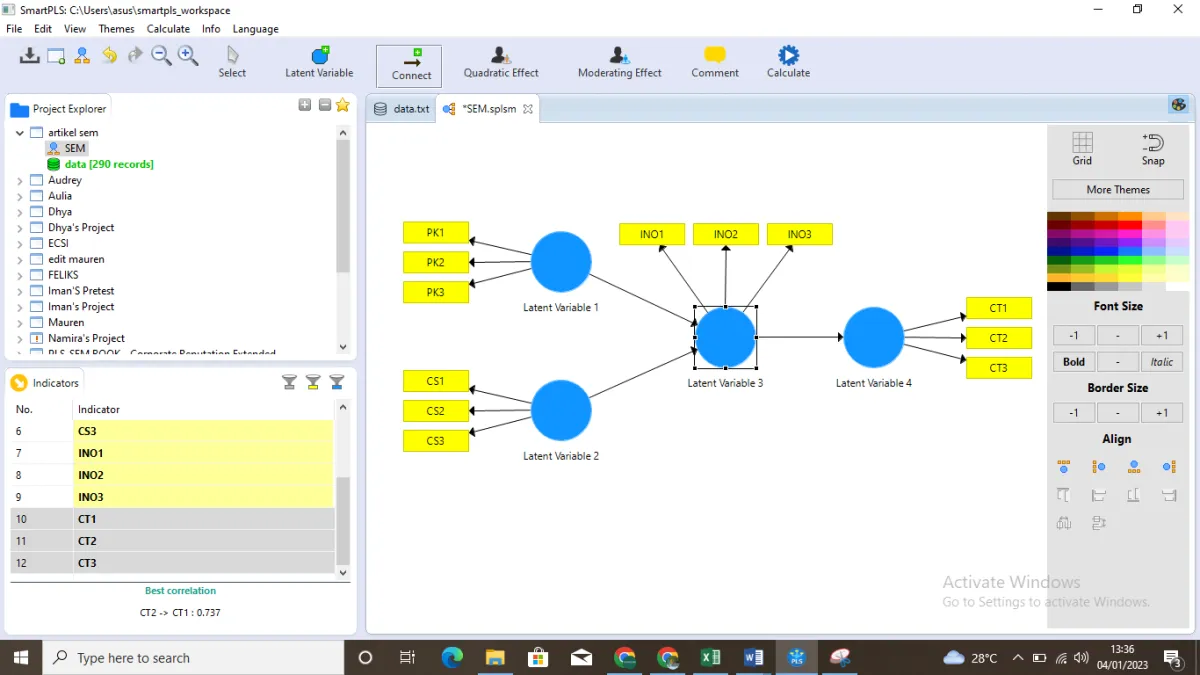Increase Border Size with the +1 button
Screen dimensions: 1200x675
tap(1162, 413)
